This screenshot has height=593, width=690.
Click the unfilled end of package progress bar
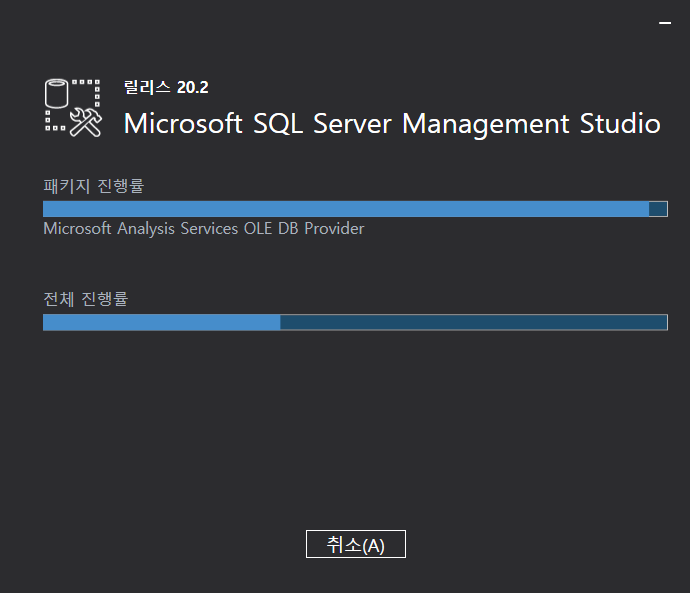click(658, 209)
